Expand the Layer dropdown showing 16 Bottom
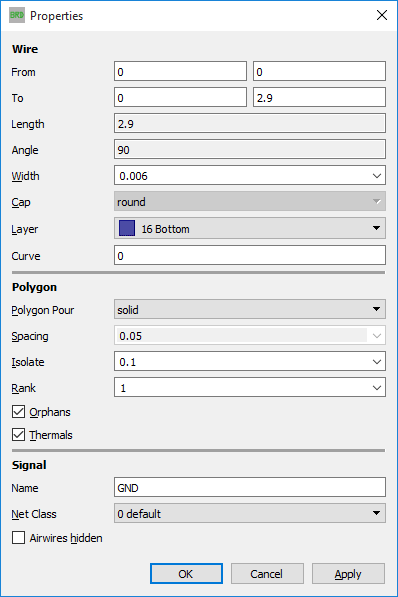This screenshot has width=398, height=597. tap(250, 228)
